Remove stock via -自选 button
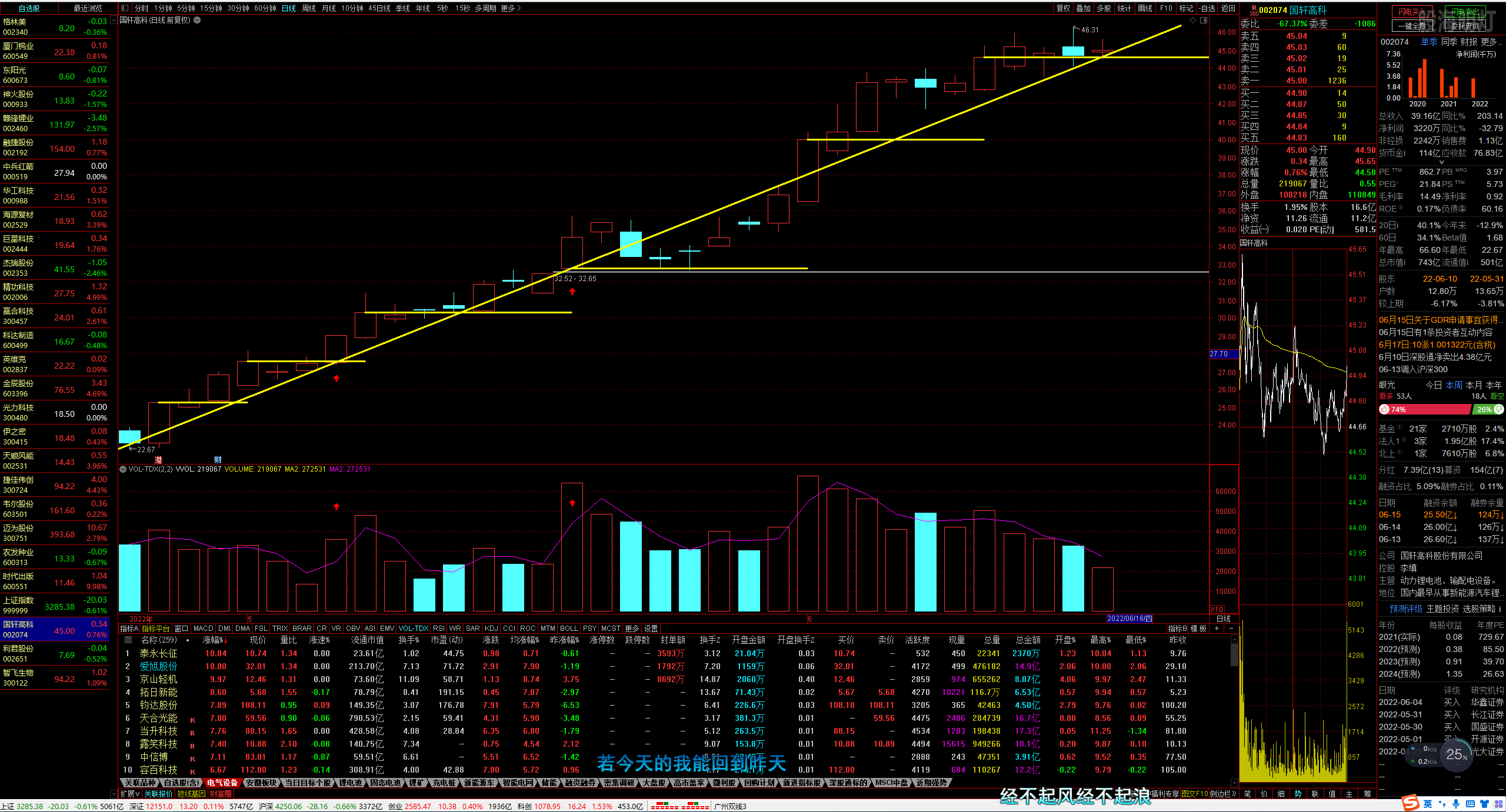This screenshot has height=812, width=1506. tap(1207, 8)
